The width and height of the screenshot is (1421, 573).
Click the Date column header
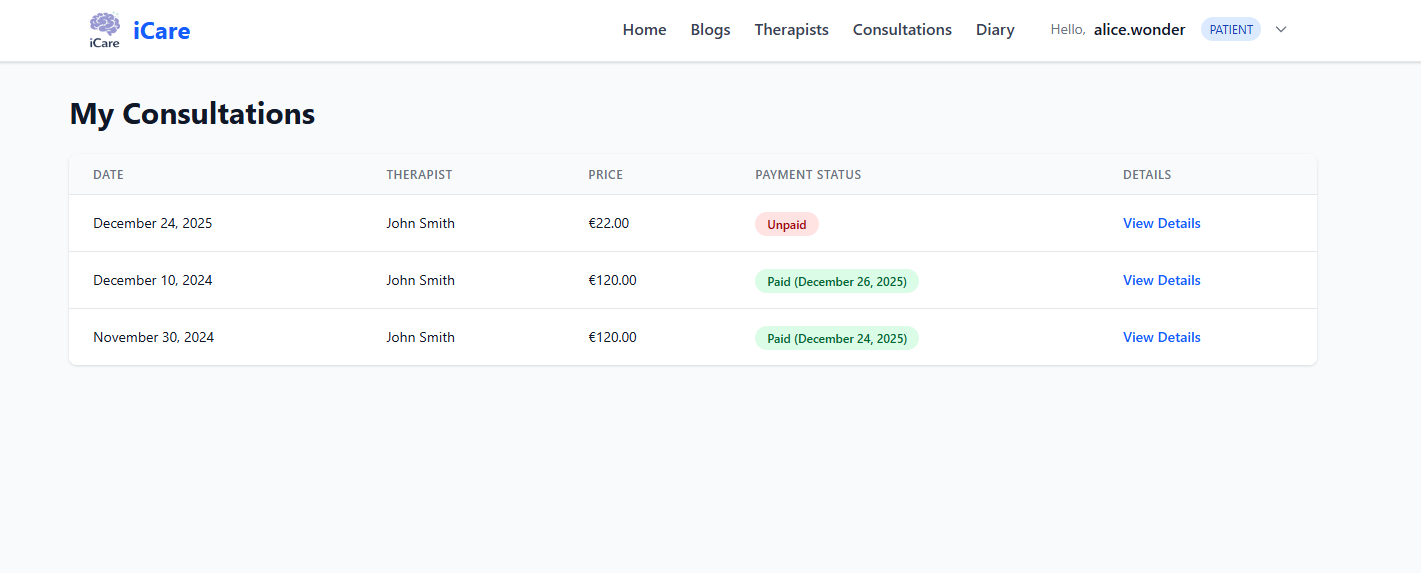(108, 175)
